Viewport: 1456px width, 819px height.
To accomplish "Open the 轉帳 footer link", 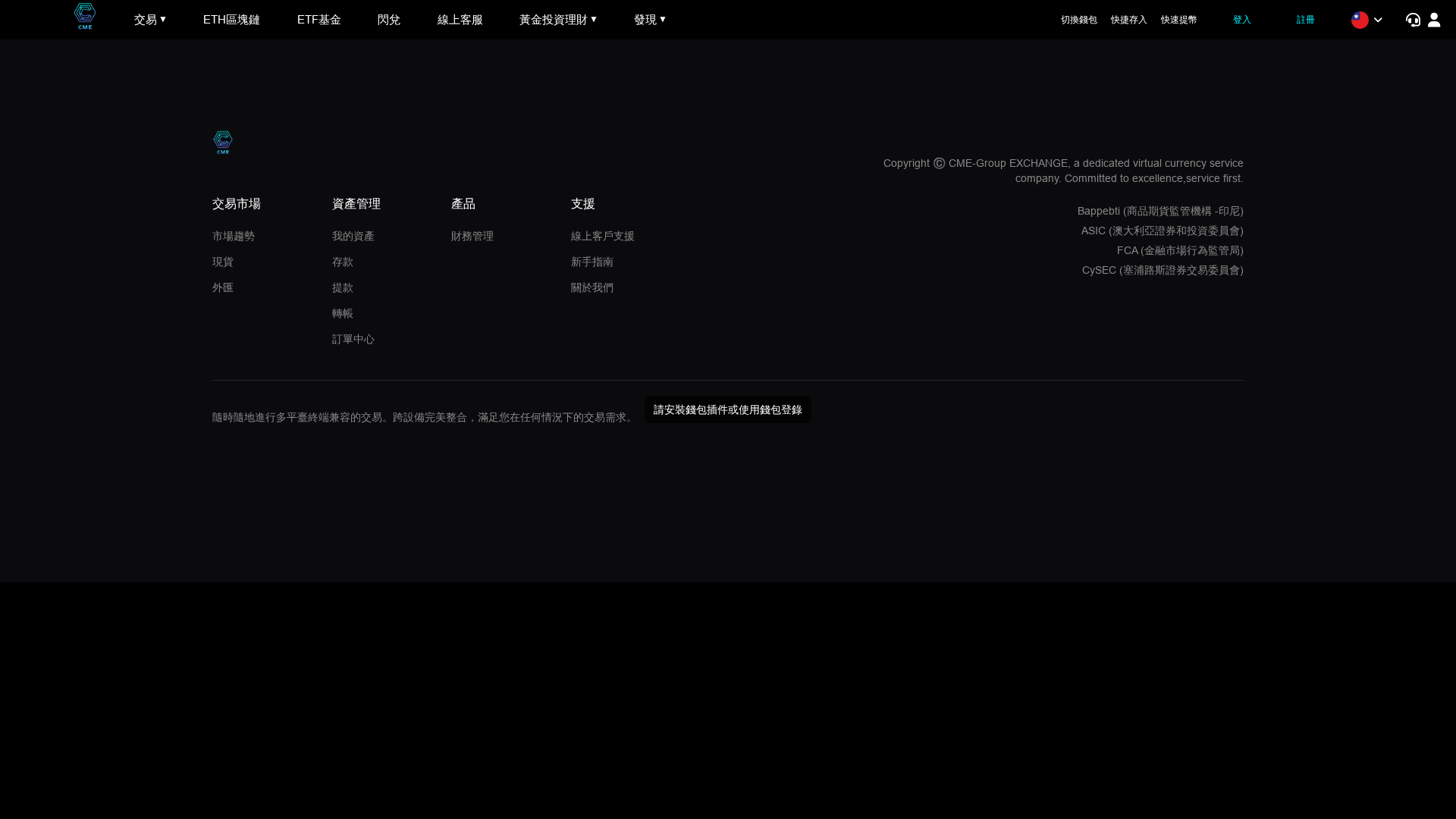I will [343, 314].
